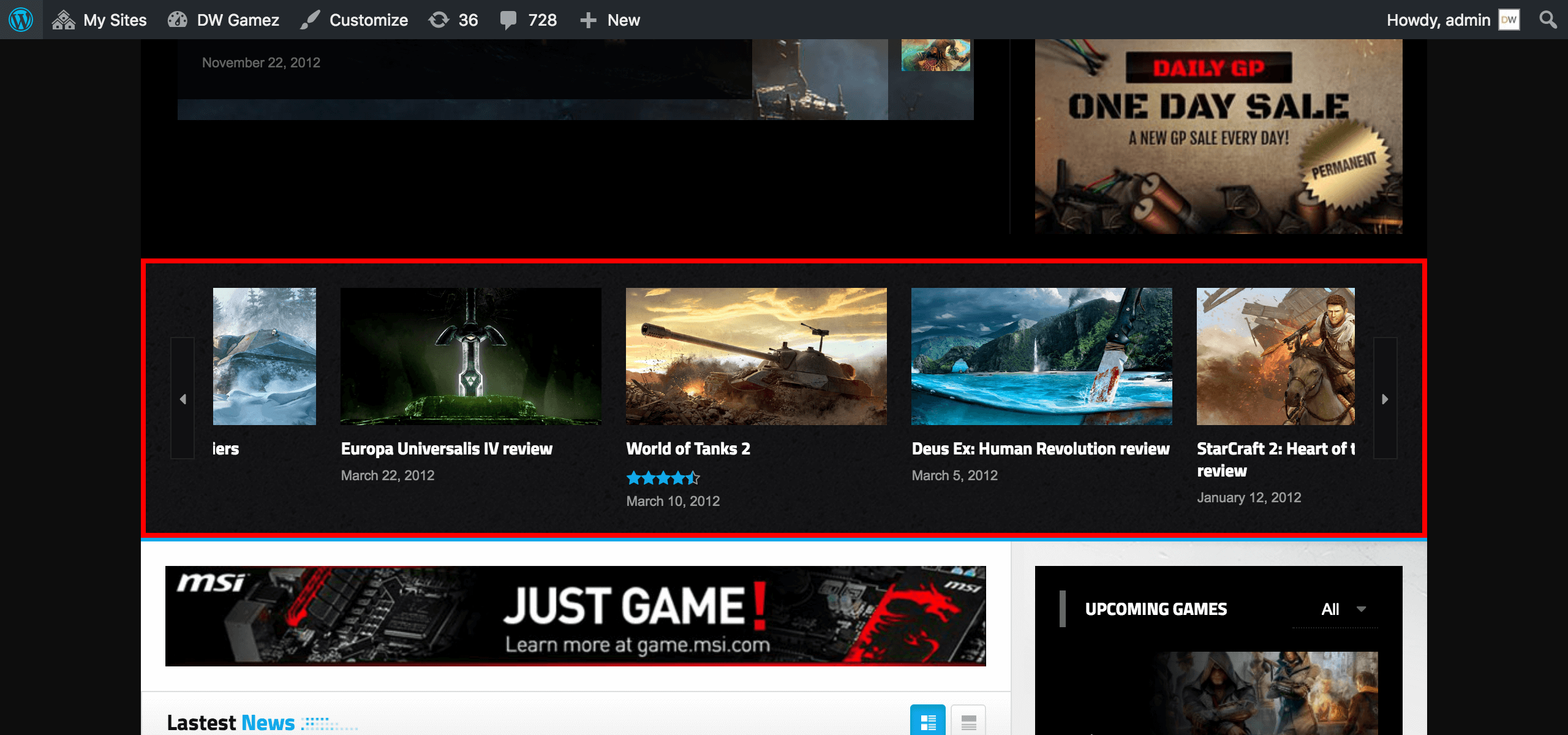Screen dimensions: 1568x735
Task: Click the World of Tanks 2 star rating
Action: [x=663, y=478]
